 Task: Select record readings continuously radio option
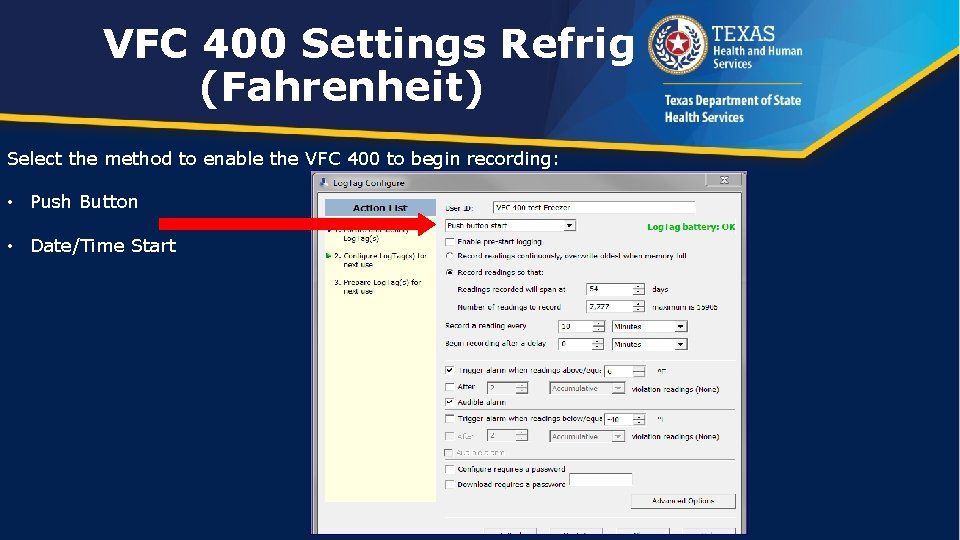(x=450, y=256)
